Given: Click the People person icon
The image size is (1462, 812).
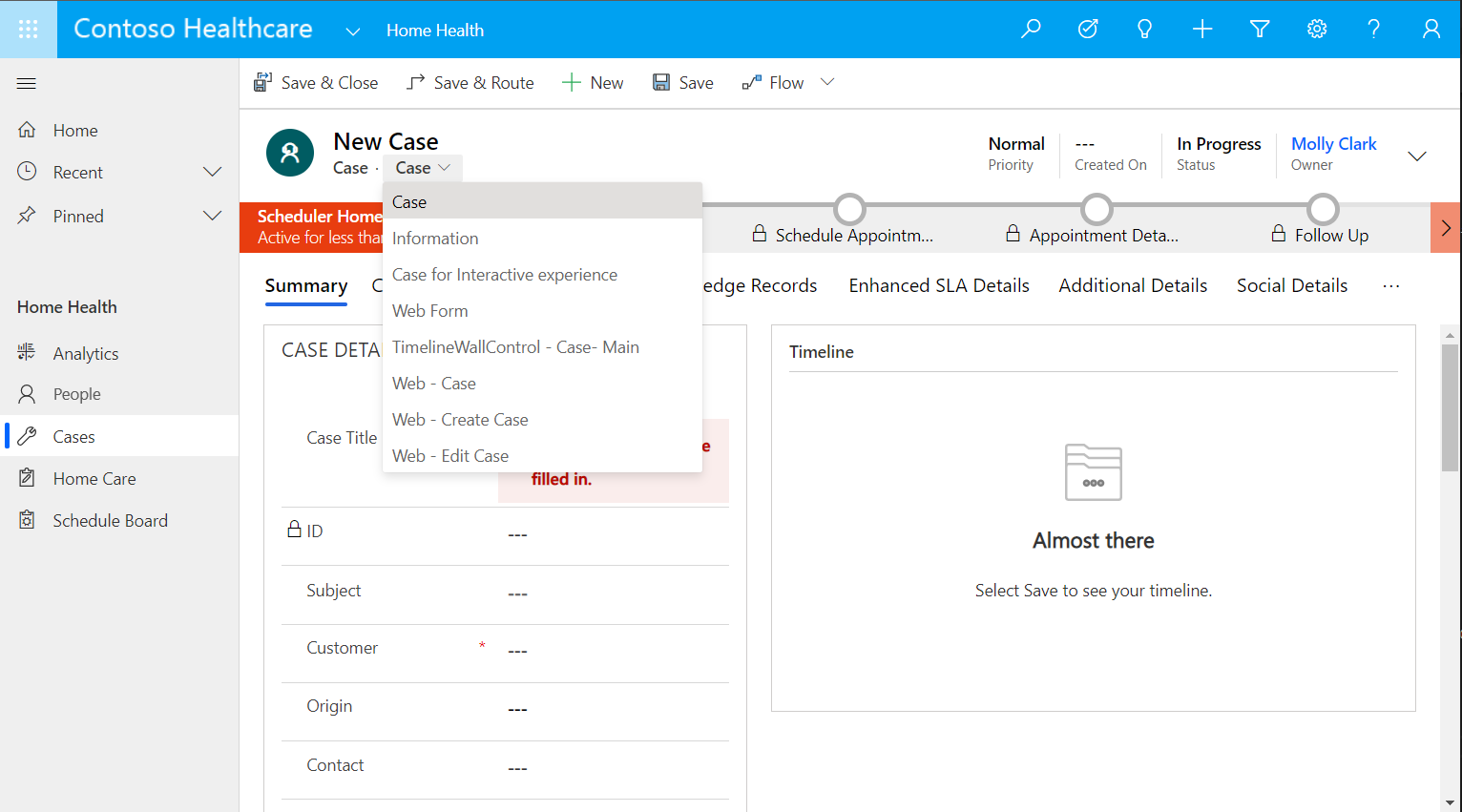Looking at the screenshot, I should tap(27, 393).
